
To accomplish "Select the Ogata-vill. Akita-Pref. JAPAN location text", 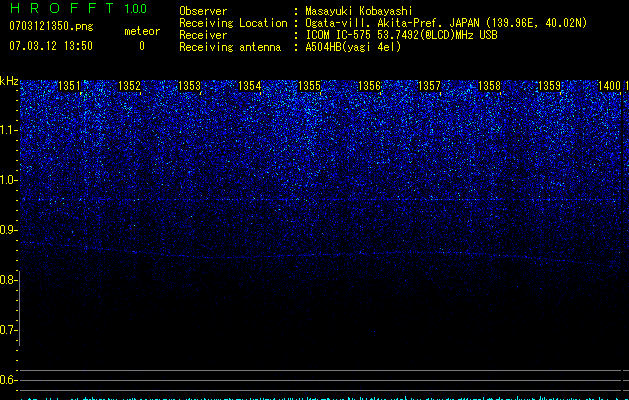I will click(446, 23).
